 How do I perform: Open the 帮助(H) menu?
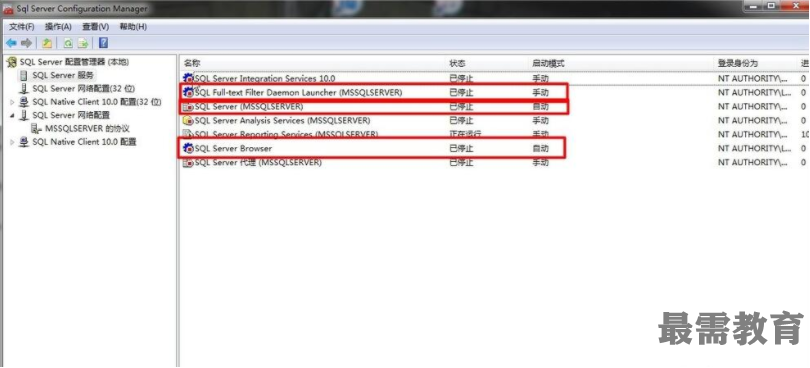pyautogui.click(x=133, y=26)
